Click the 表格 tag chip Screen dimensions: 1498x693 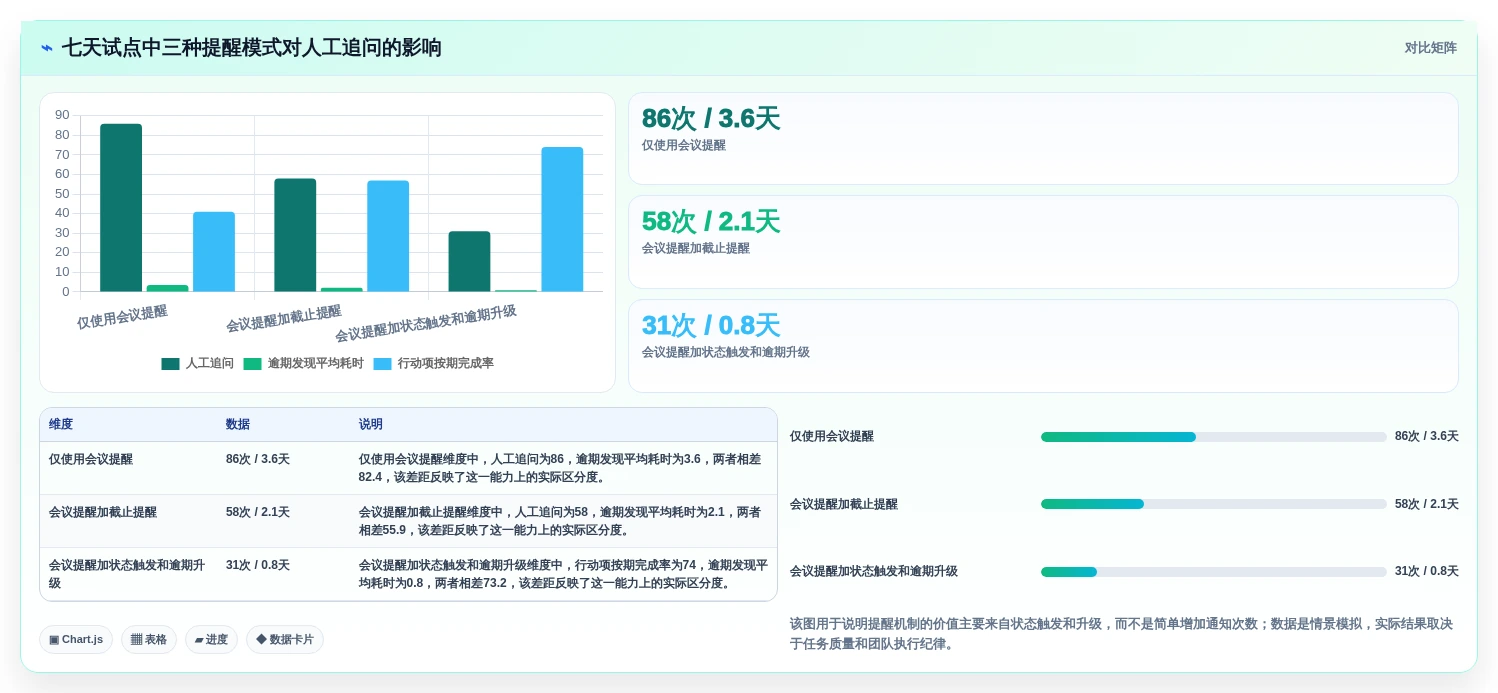149,640
